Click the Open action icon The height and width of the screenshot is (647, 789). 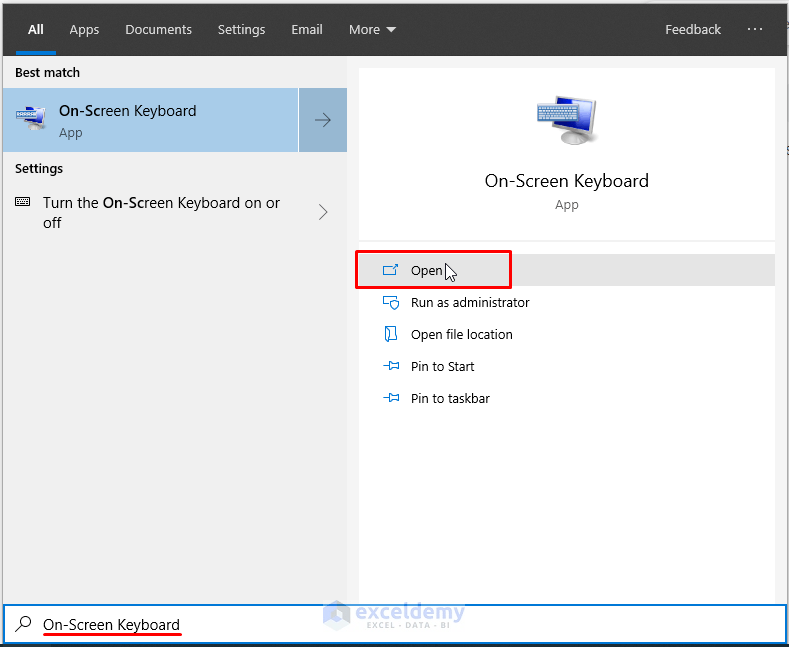[390, 270]
